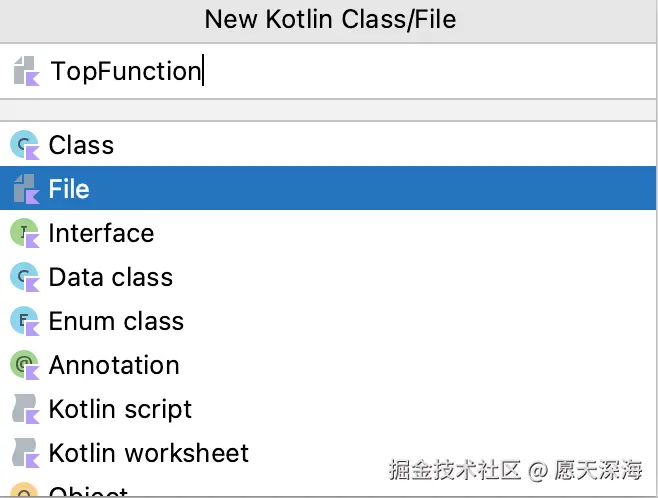This screenshot has height=498, width=658.
Task: Choose Kotlin script type
Action: 120,410
